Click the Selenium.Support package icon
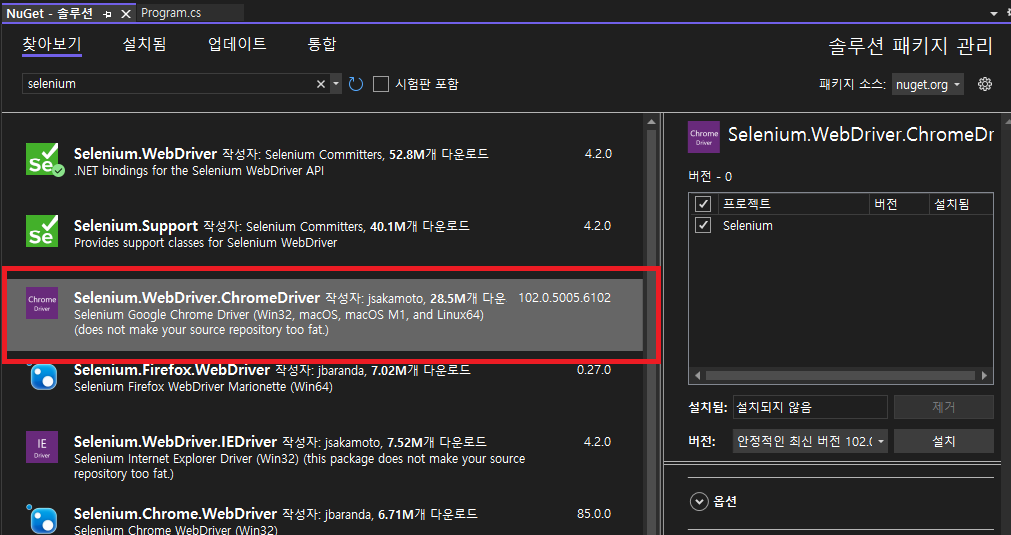The image size is (1011, 535). click(43, 231)
